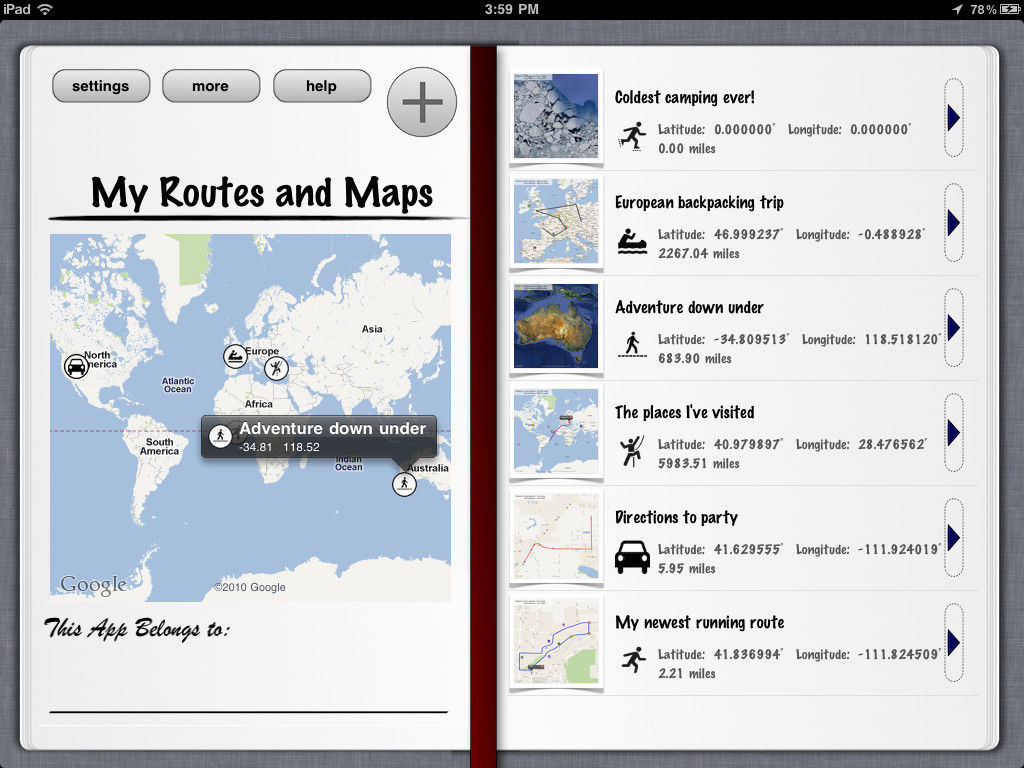Open My newest running route thumbnail

(x=556, y=641)
